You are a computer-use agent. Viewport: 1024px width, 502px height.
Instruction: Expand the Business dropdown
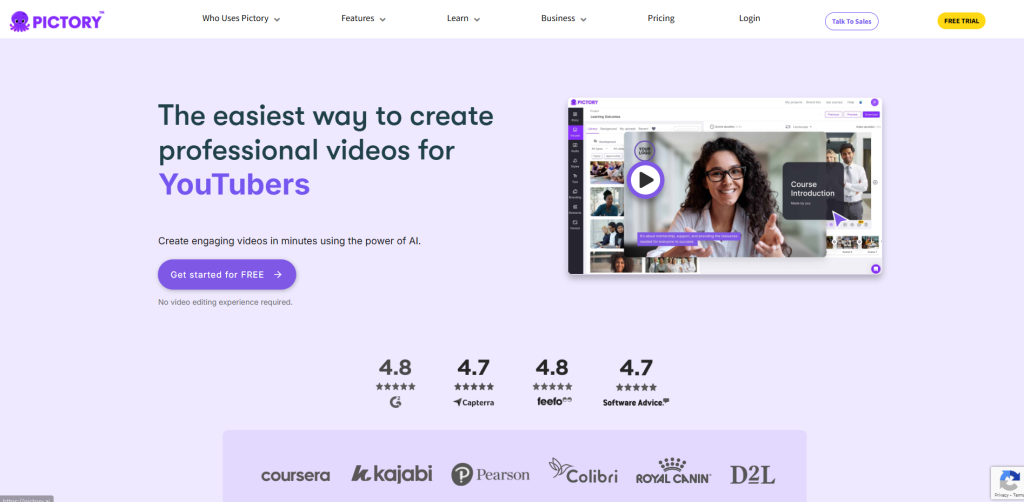[x=564, y=19]
